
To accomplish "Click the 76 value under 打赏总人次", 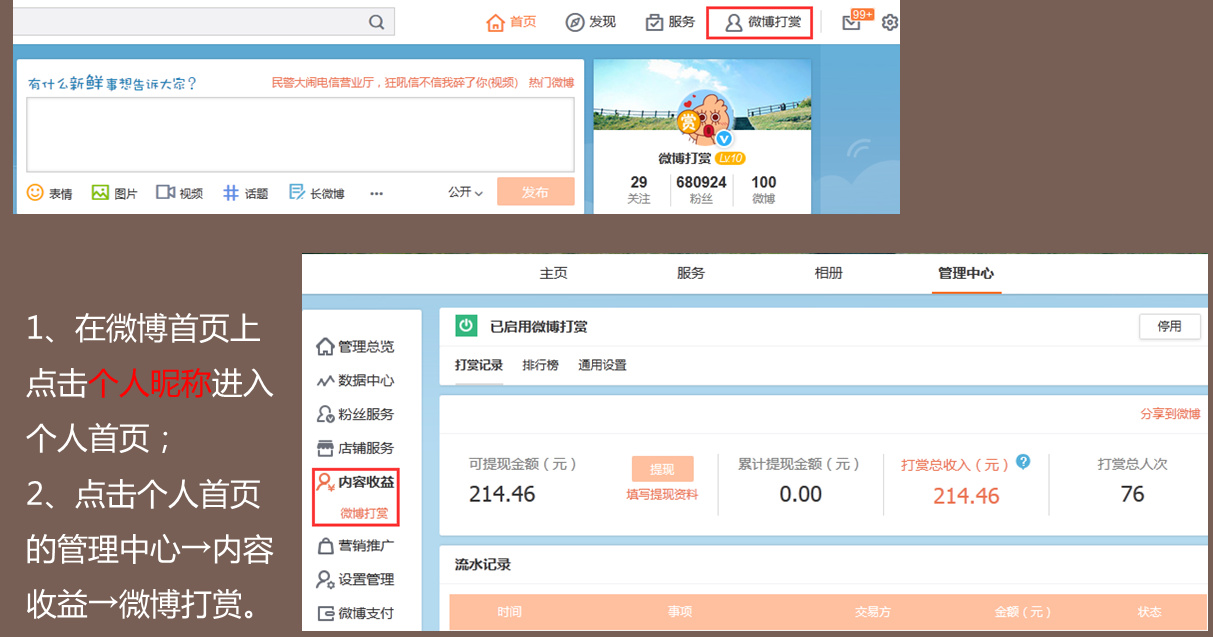I will click(x=1133, y=494).
